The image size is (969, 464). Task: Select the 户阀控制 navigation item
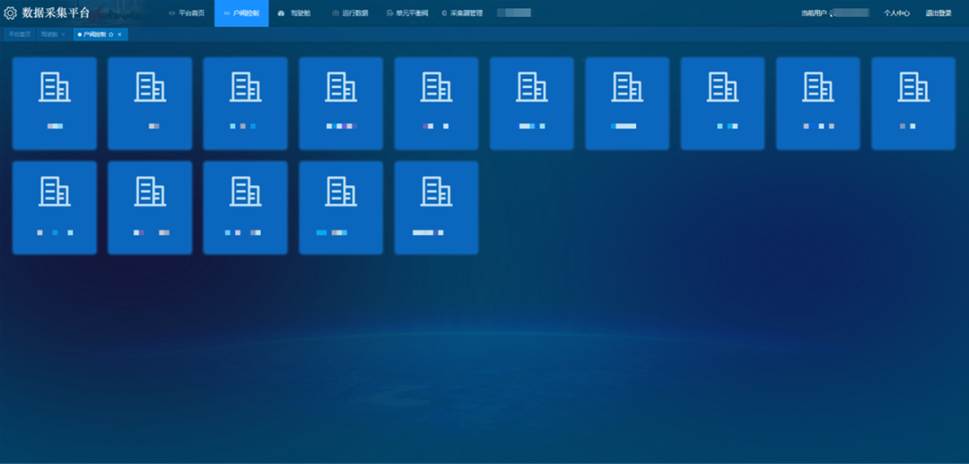click(x=241, y=13)
